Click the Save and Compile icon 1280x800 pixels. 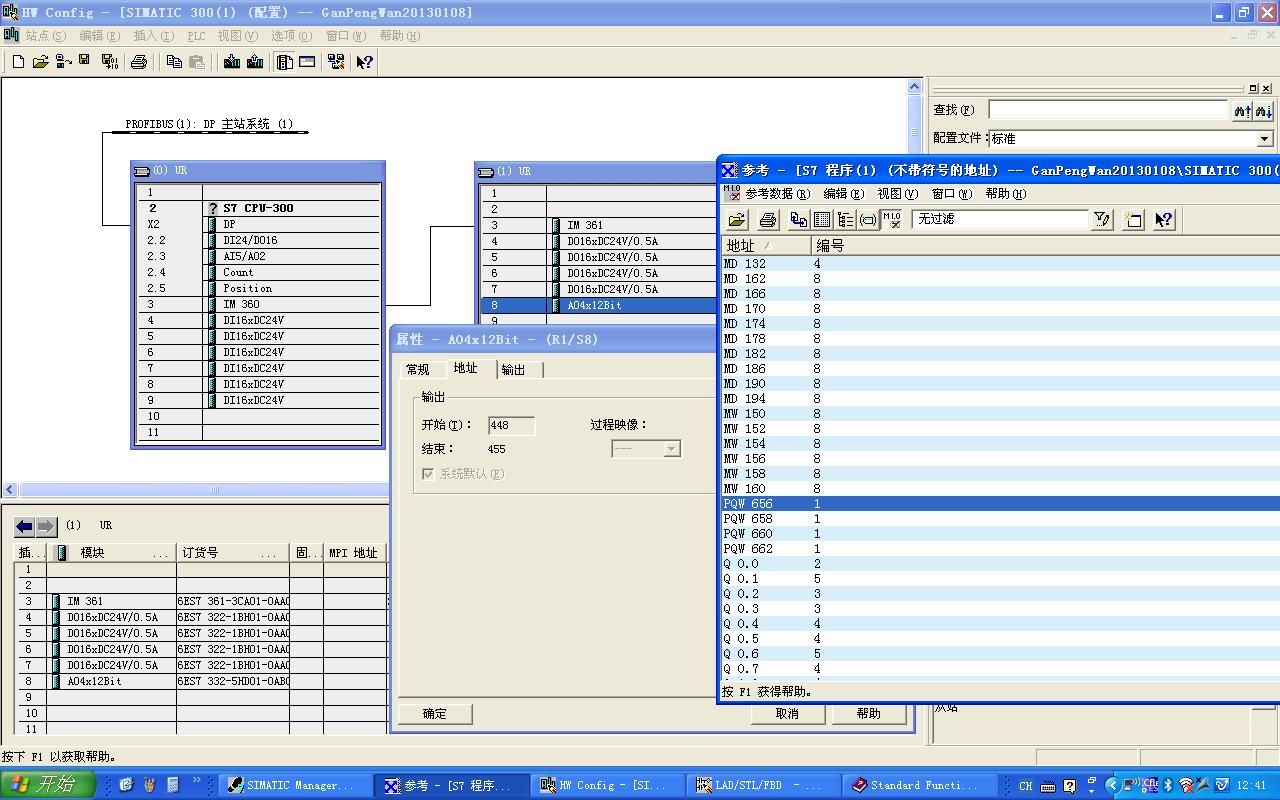[x=109, y=62]
